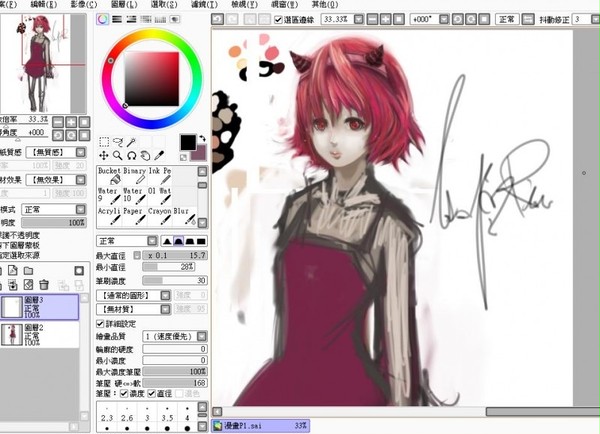Toggle pressure 直徑 checkbox
Screen dimensions: 600x434
pyautogui.click(x=152, y=393)
